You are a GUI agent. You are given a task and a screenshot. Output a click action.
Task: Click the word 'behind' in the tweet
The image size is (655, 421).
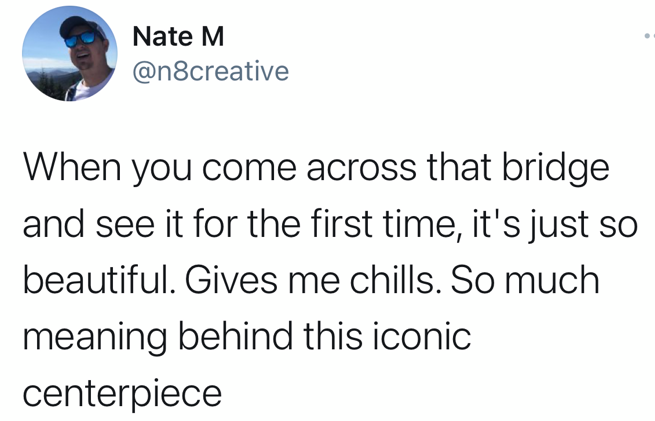tap(236, 336)
